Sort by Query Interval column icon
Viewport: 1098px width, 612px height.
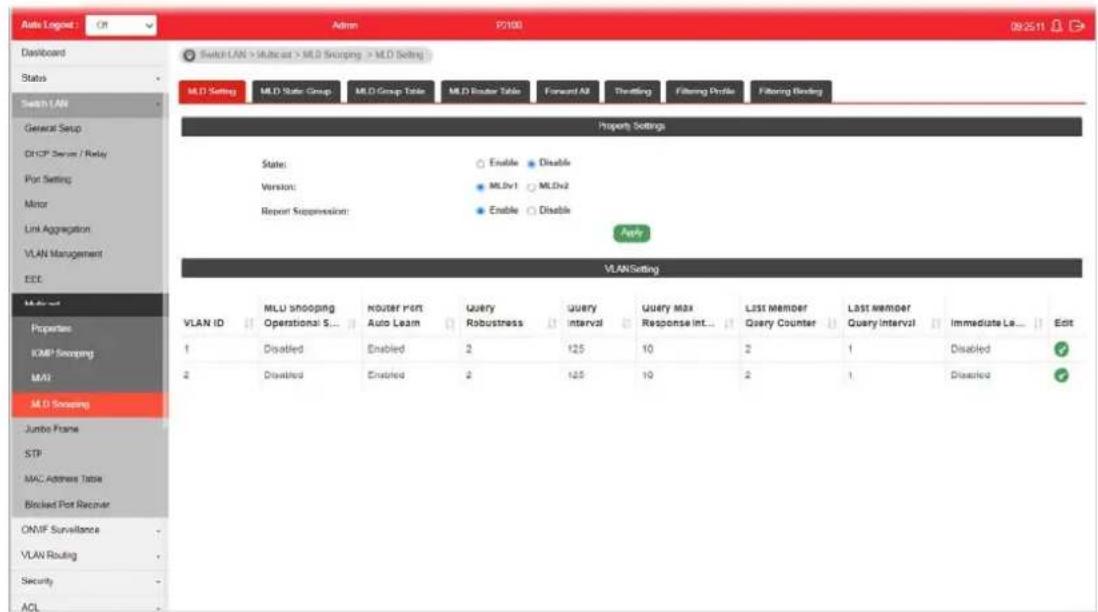(627, 323)
